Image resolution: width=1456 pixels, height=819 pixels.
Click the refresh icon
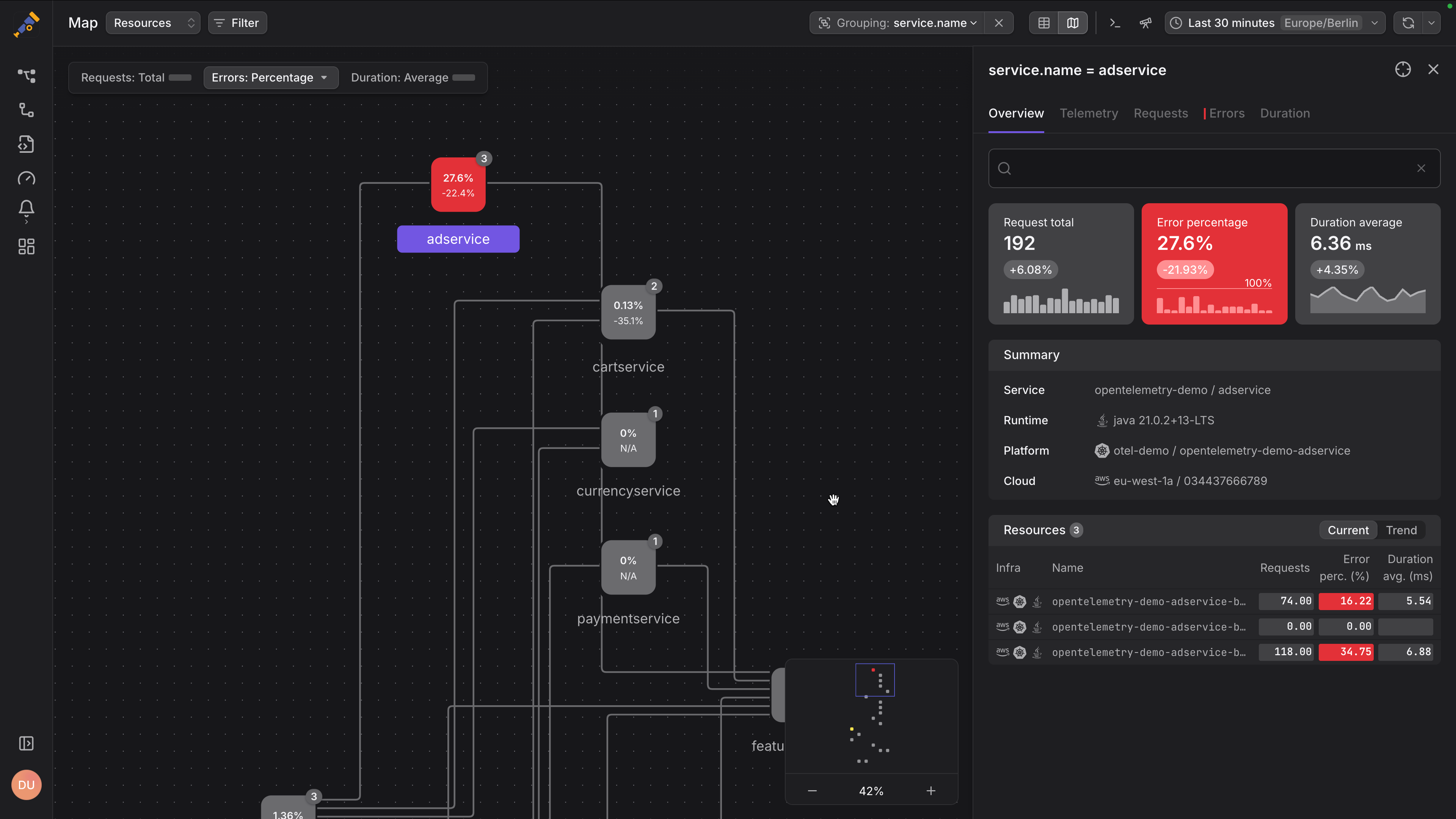[x=1408, y=23]
